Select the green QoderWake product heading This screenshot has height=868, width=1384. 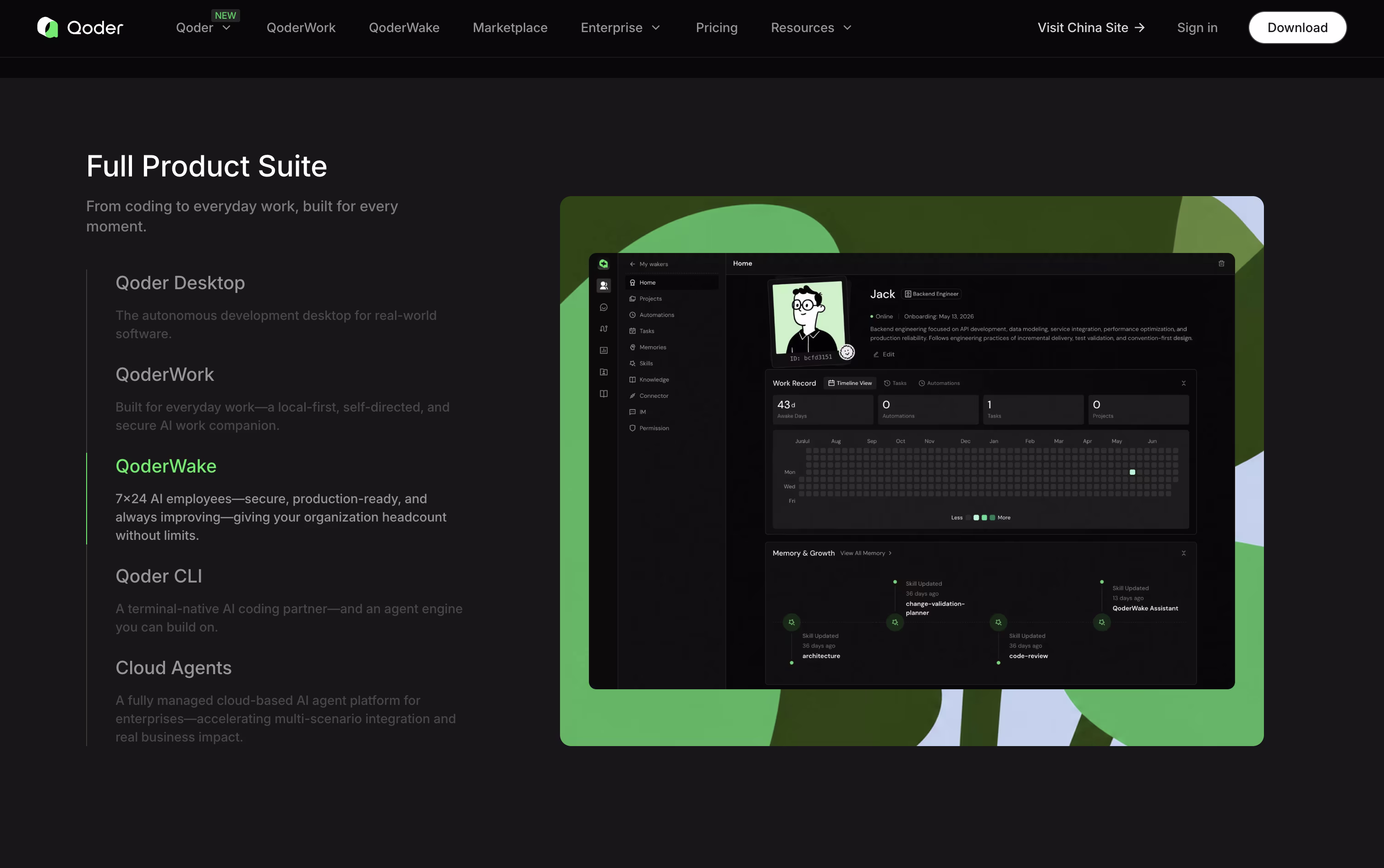(x=166, y=466)
